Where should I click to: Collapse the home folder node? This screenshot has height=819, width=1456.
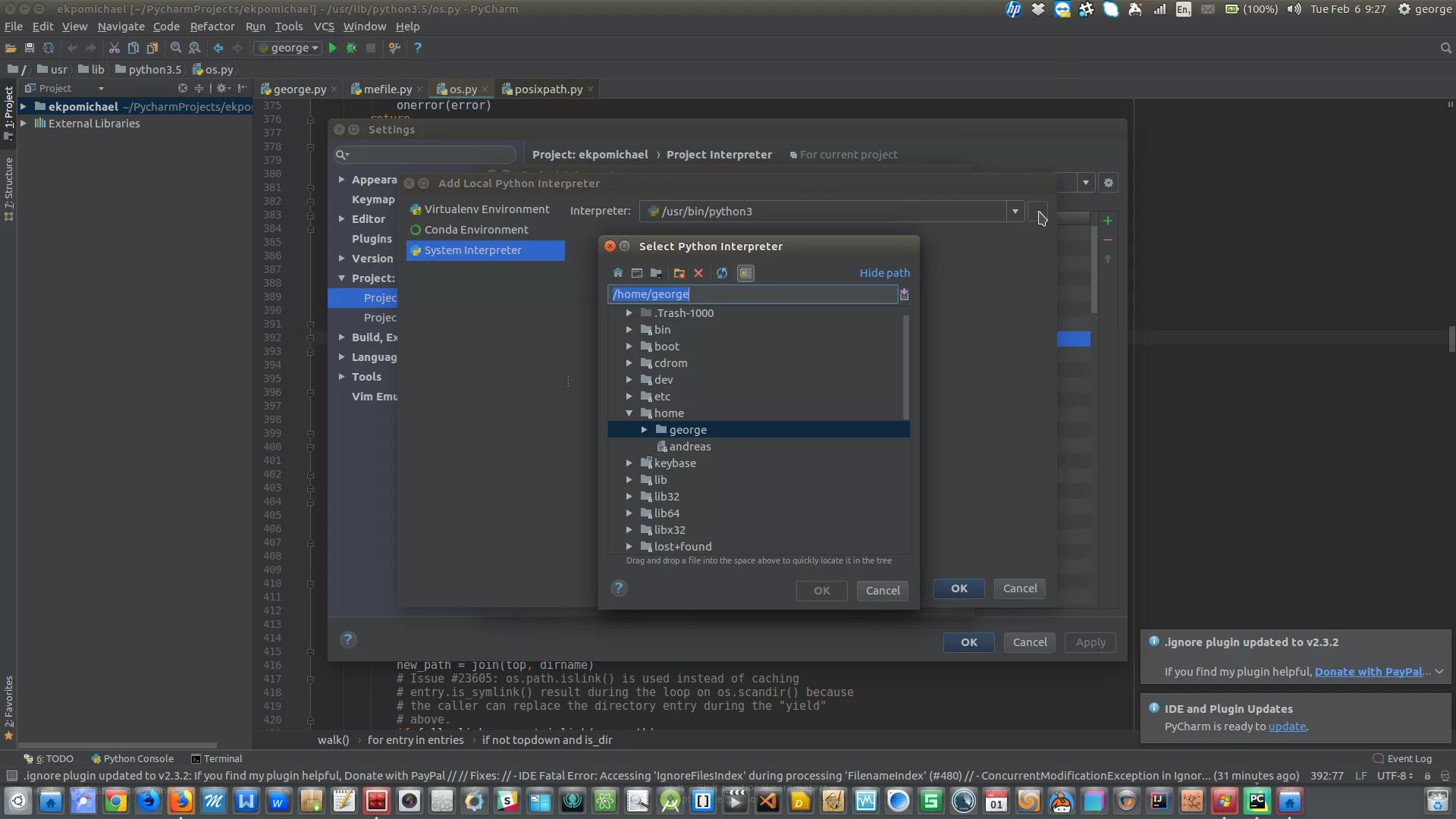(629, 413)
